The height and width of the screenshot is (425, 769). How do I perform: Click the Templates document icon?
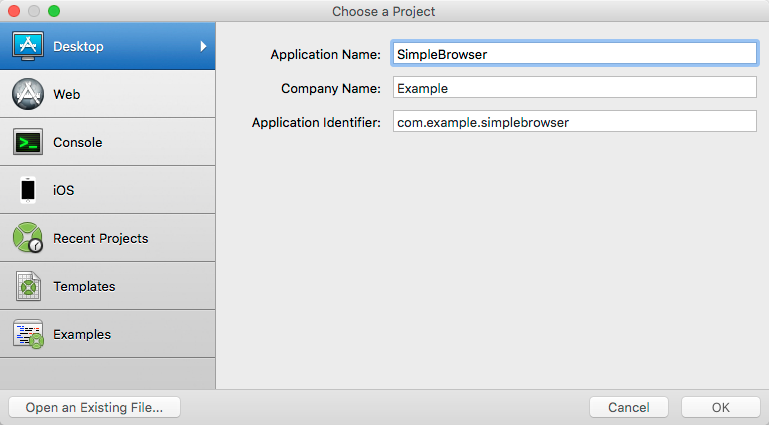click(28, 286)
